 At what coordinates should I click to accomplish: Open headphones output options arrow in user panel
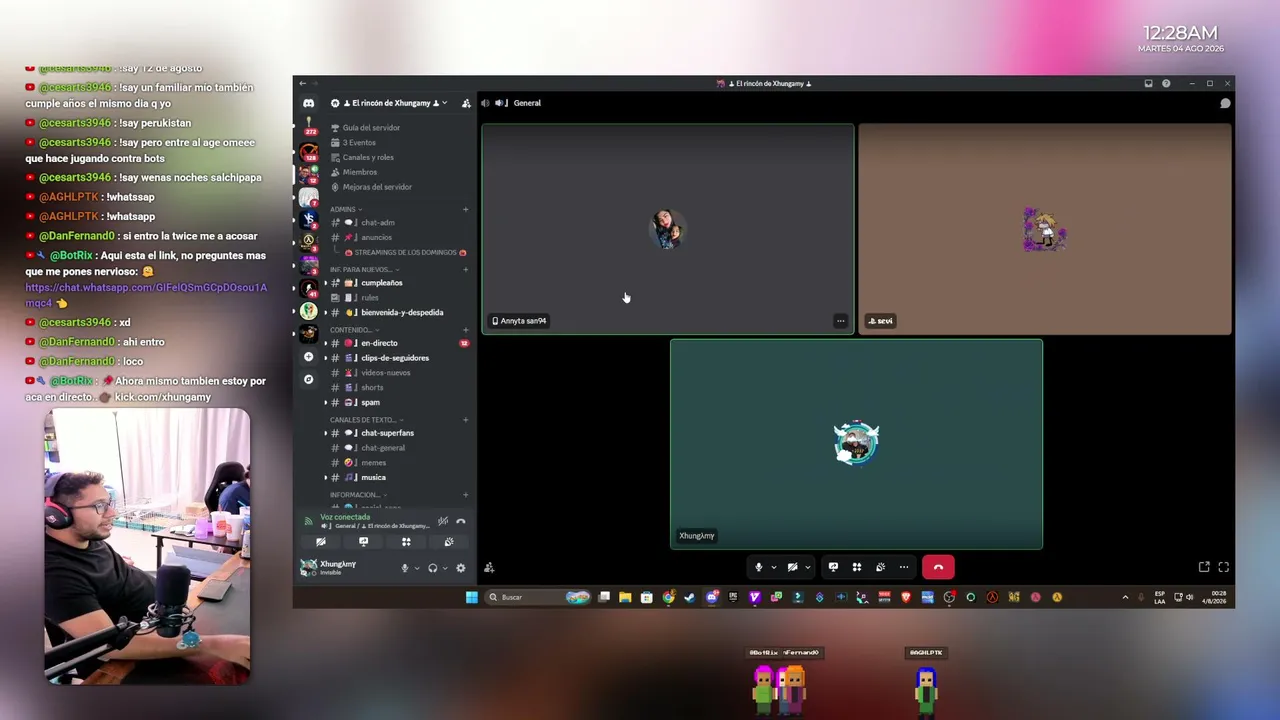(x=445, y=568)
